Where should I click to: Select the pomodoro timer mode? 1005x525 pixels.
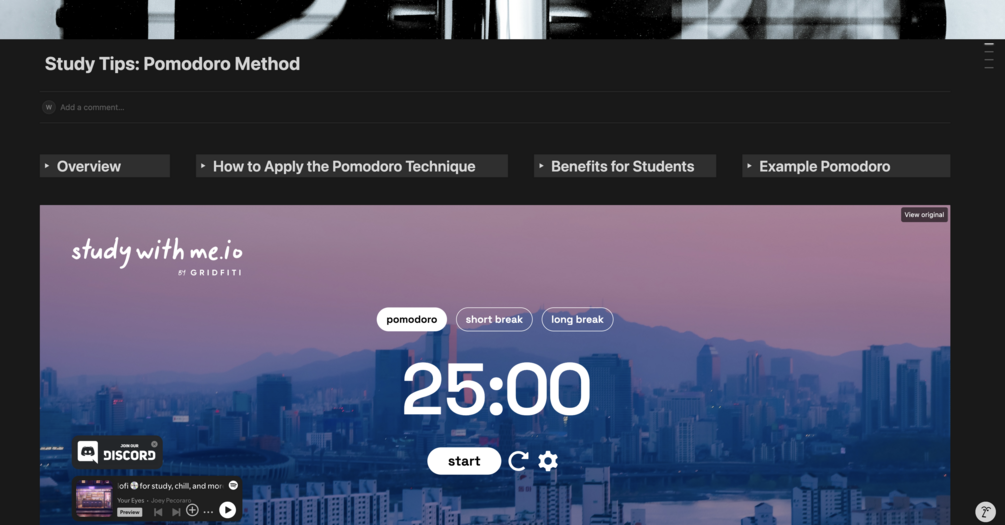tap(411, 319)
